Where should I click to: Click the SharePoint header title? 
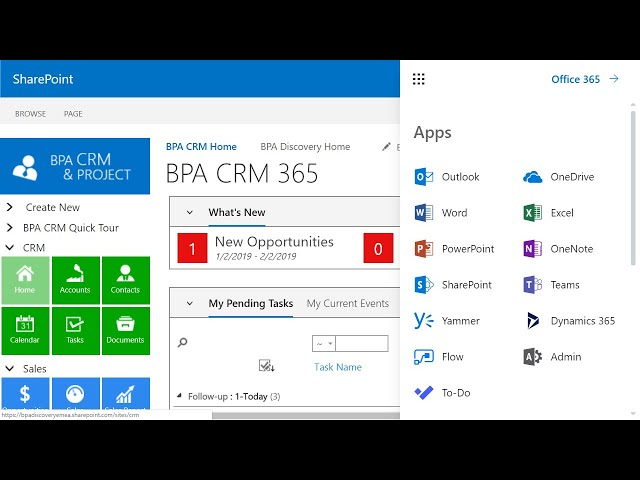[43, 79]
